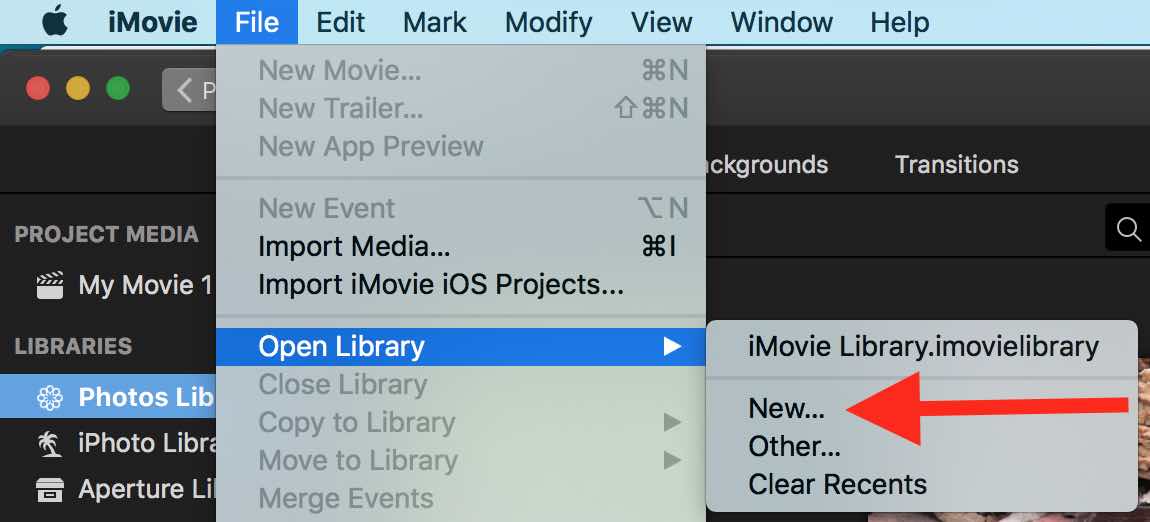Select the Aperture Library archive icon

[50, 490]
